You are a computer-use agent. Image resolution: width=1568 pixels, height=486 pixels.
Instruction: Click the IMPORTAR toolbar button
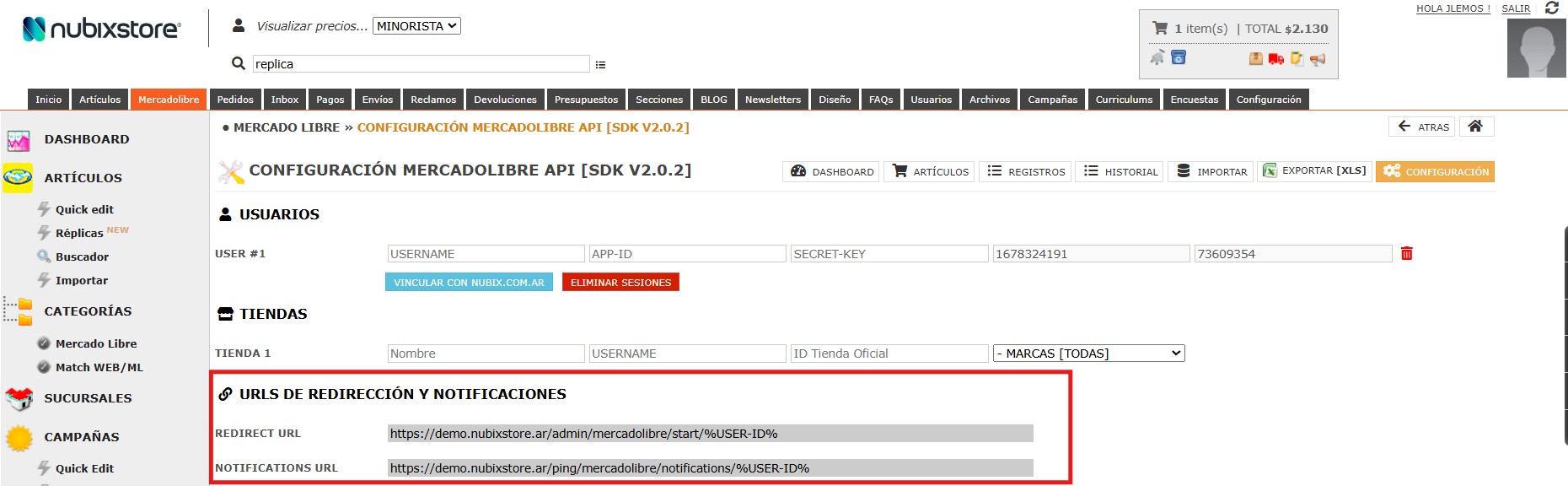pyautogui.click(x=1211, y=171)
